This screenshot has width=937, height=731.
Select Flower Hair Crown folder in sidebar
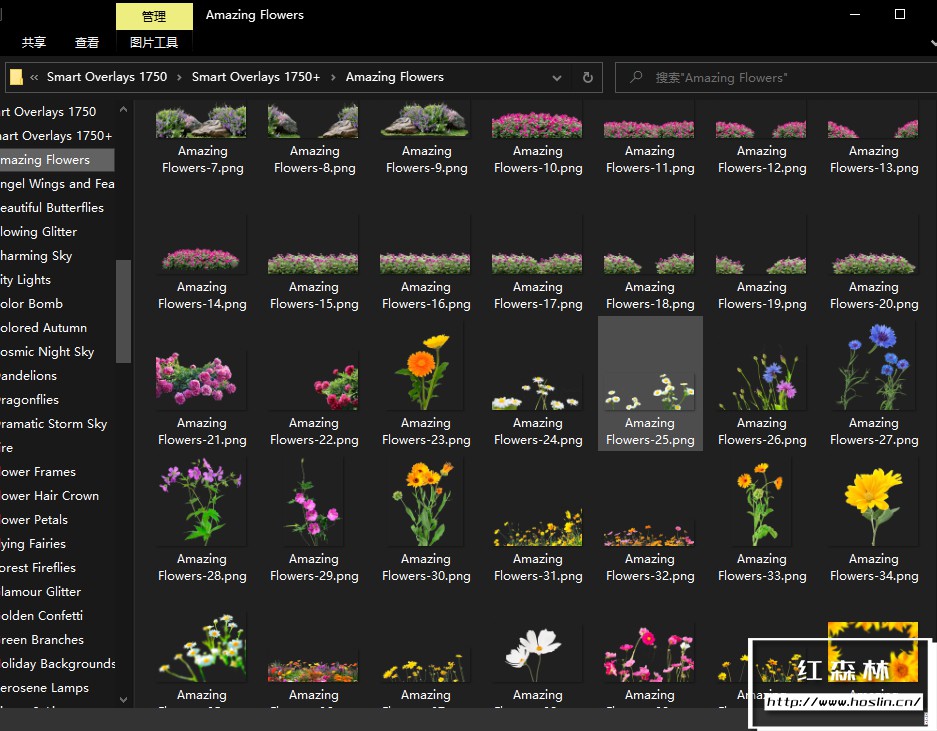50,496
